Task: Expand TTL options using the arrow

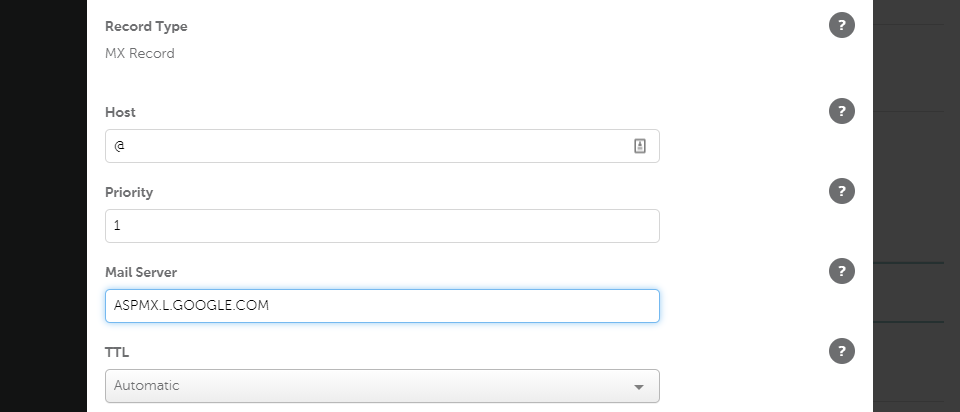Action: click(x=639, y=387)
